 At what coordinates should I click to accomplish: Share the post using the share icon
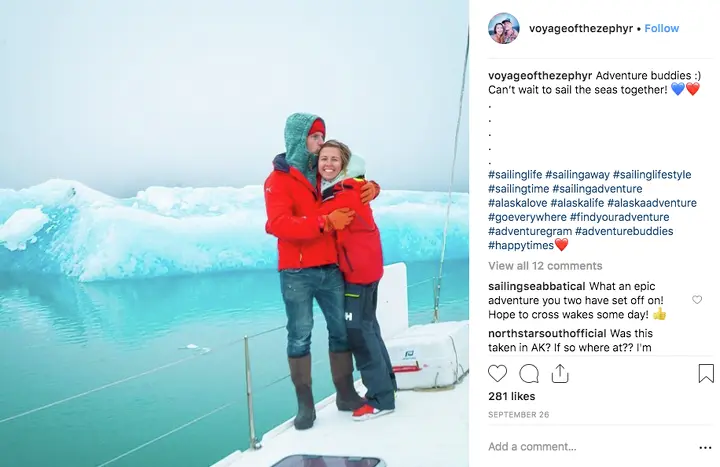click(560, 373)
